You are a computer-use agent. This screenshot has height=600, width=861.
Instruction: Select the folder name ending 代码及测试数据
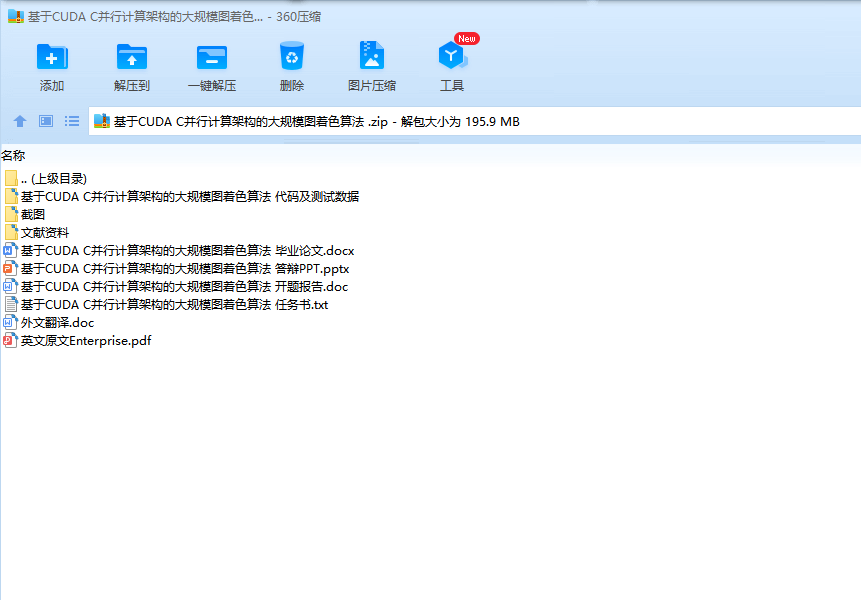[190, 197]
